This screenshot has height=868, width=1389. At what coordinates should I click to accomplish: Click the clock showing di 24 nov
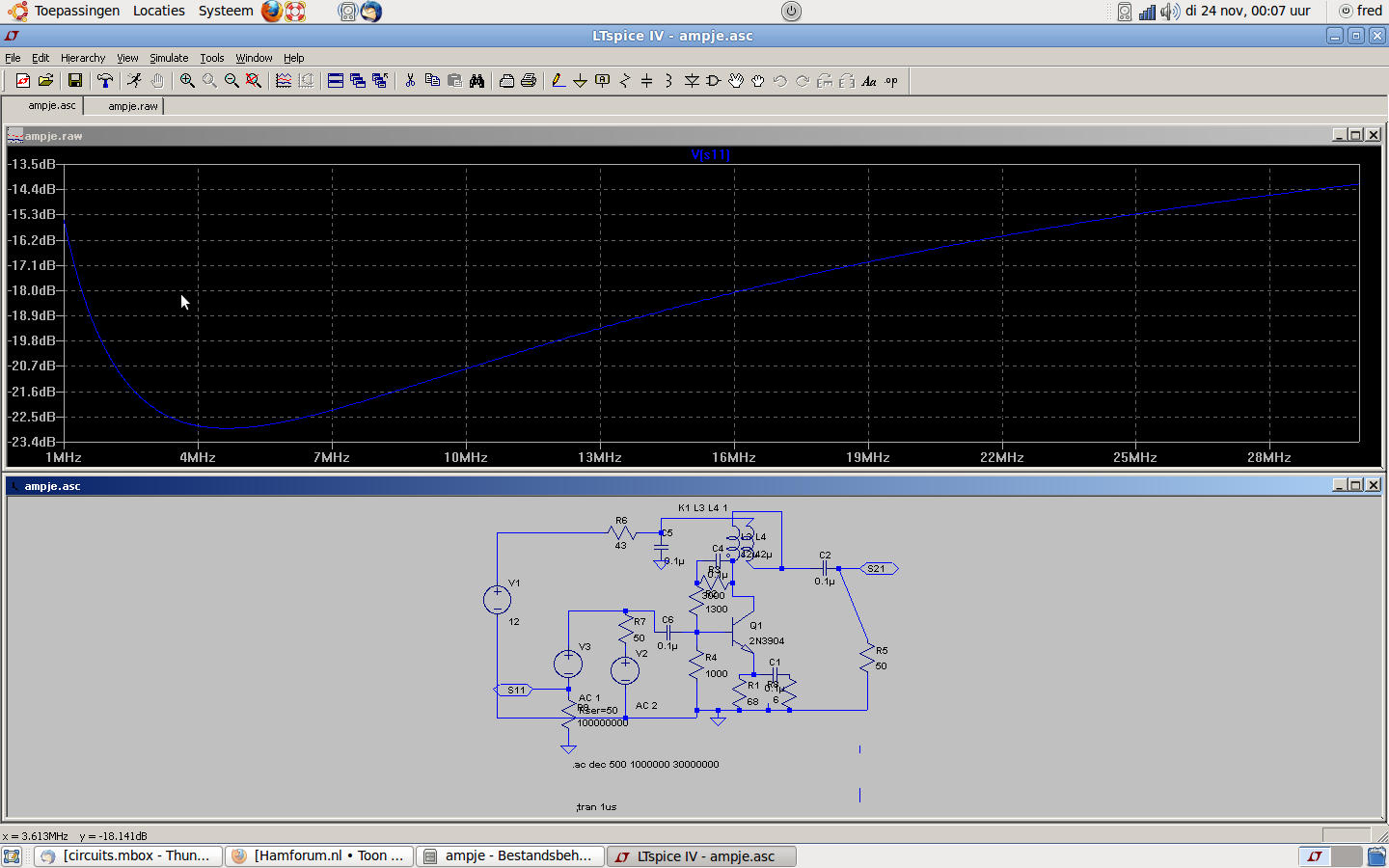point(1247,11)
